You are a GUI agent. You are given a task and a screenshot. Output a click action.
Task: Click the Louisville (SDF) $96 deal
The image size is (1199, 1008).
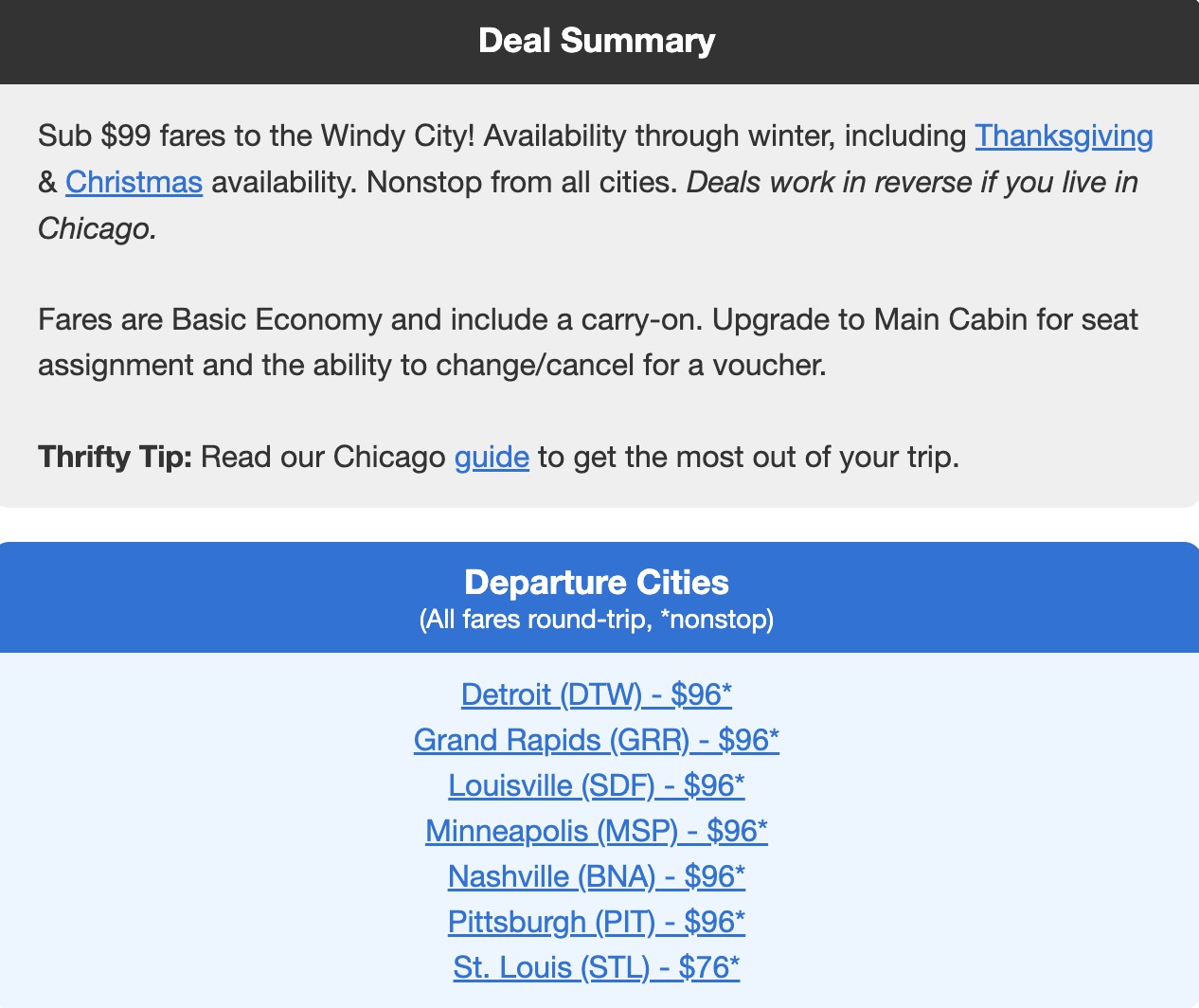pyautogui.click(x=597, y=785)
